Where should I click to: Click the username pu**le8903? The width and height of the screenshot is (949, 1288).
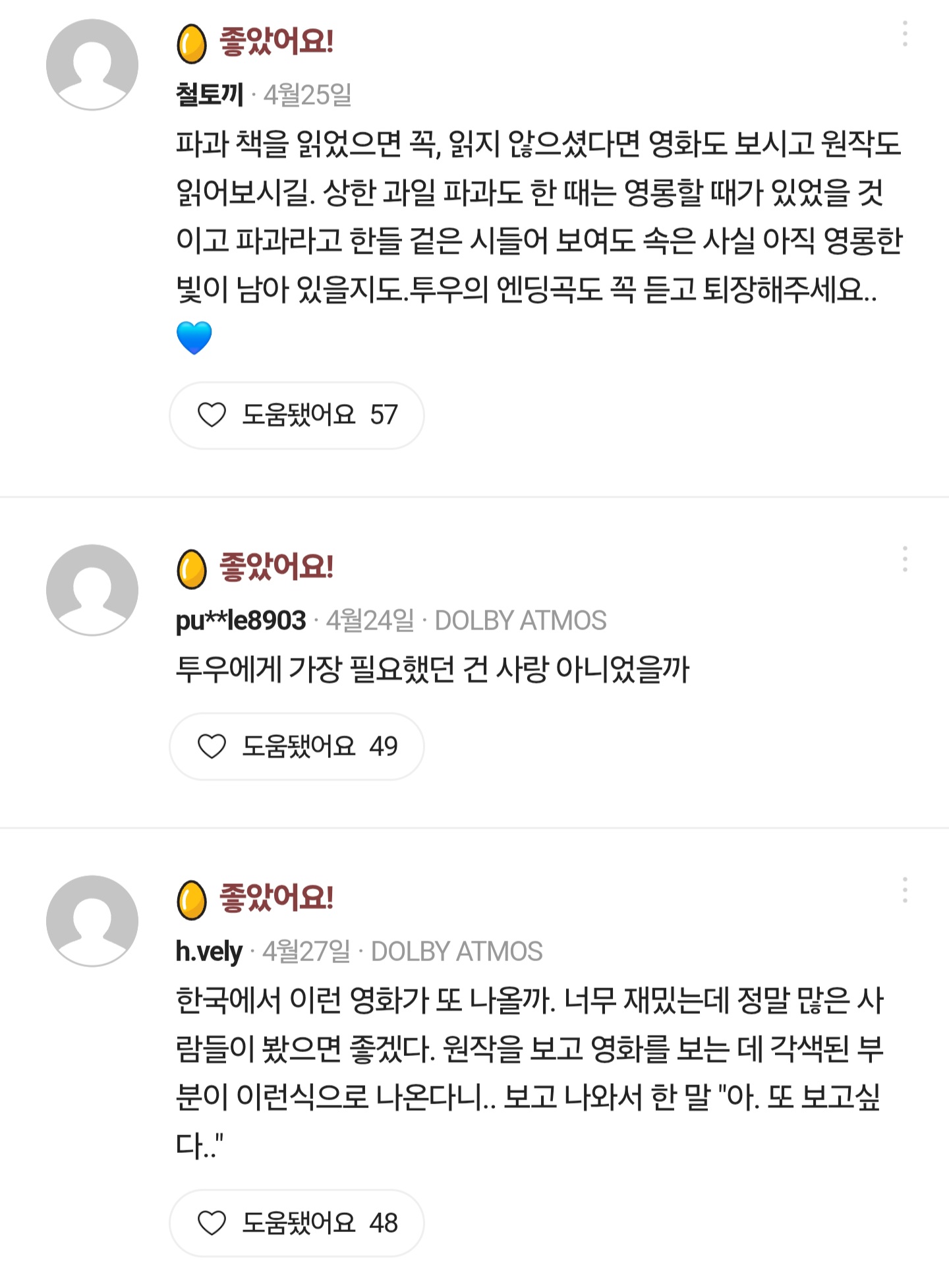click(241, 620)
